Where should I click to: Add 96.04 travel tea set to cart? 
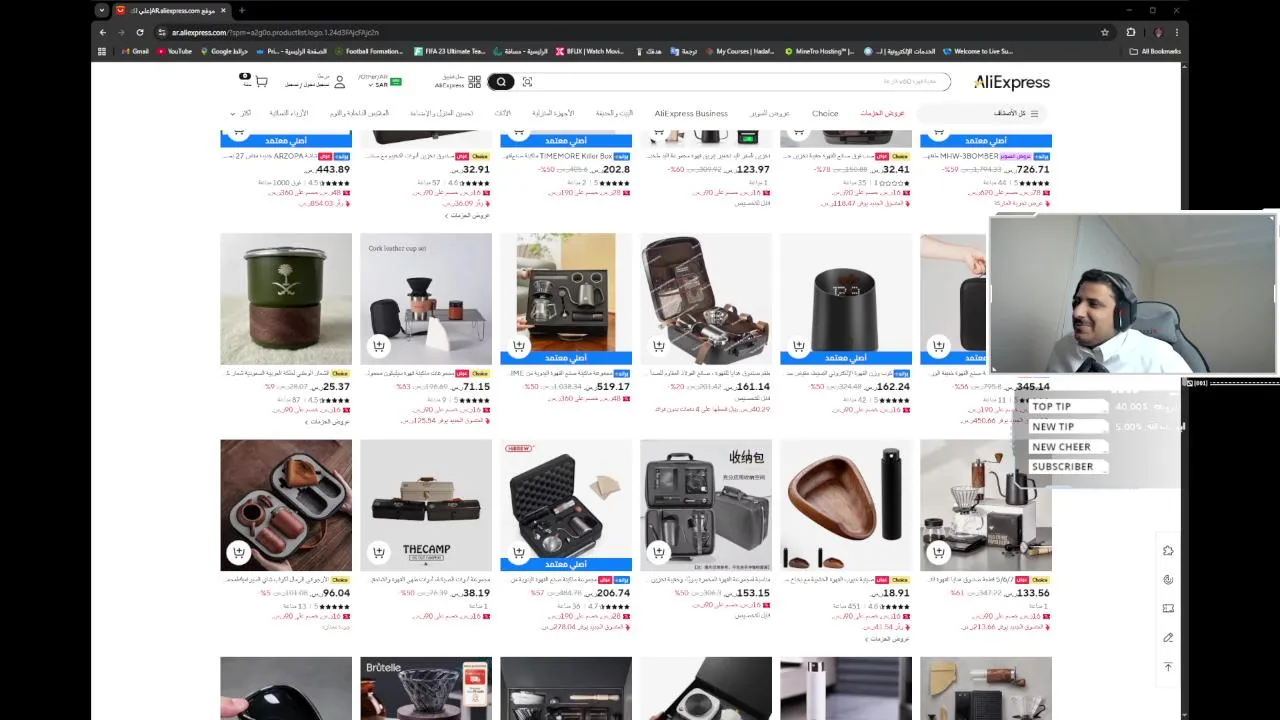coord(239,552)
